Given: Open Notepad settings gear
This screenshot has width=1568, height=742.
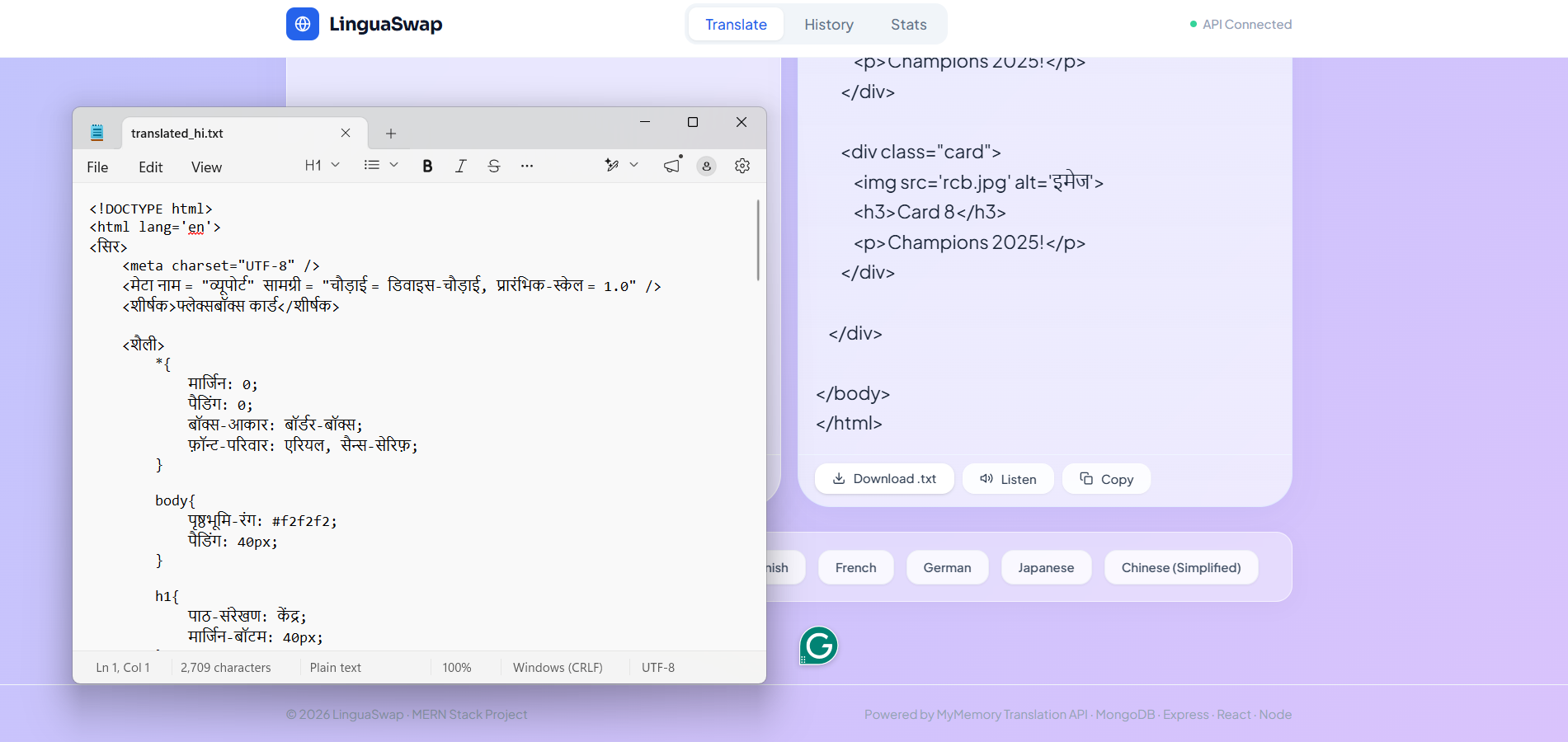Looking at the screenshot, I should 742,166.
